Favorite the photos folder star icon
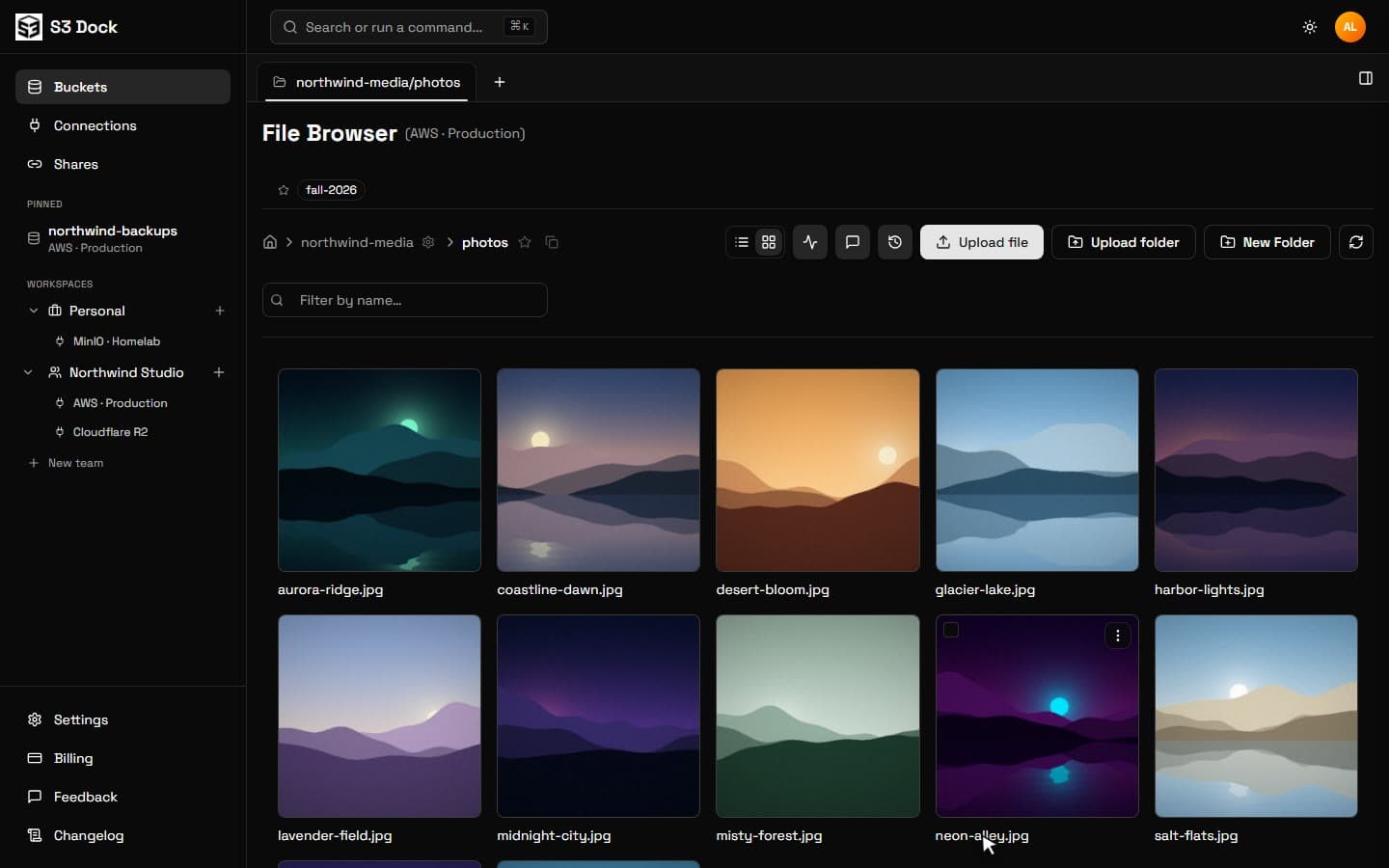Screen dimensions: 1389x868 pyautogui.click(x=525, y=242)
